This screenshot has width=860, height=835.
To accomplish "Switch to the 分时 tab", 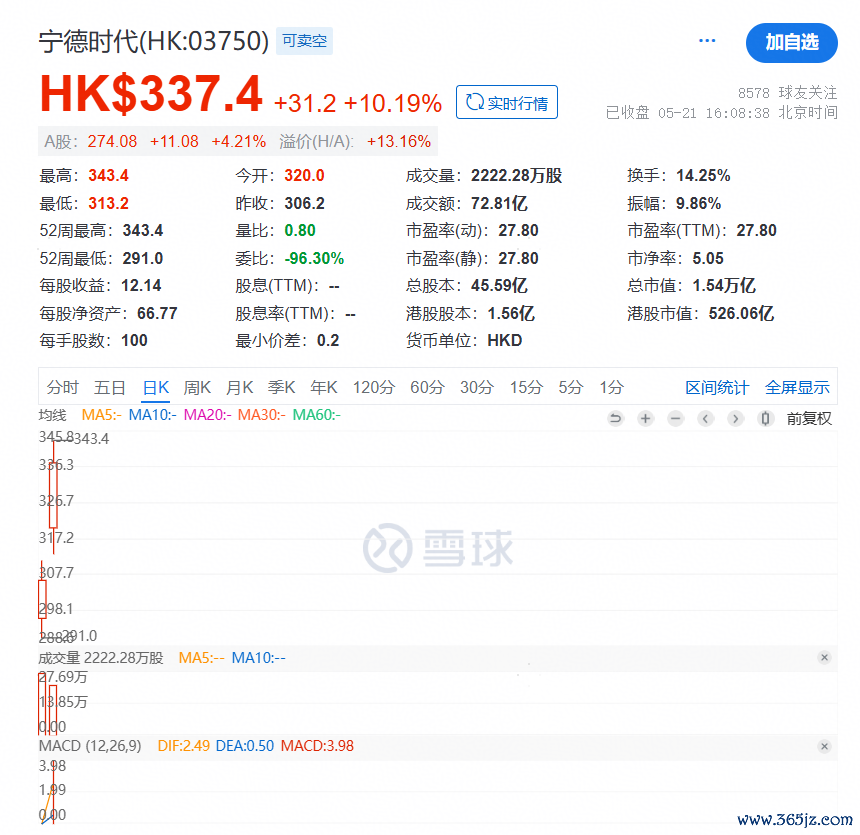I will (63, 387).
